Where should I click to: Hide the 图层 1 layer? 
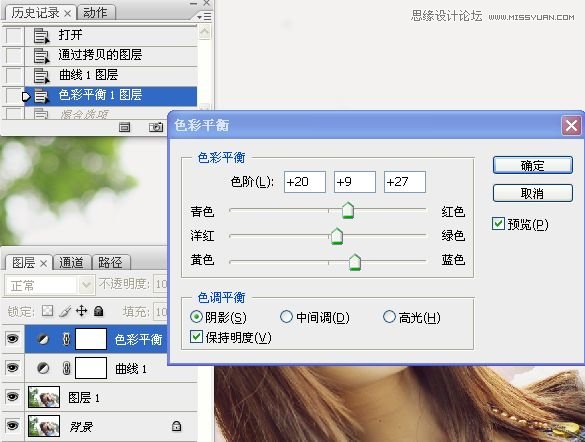(x=12, y=396)
